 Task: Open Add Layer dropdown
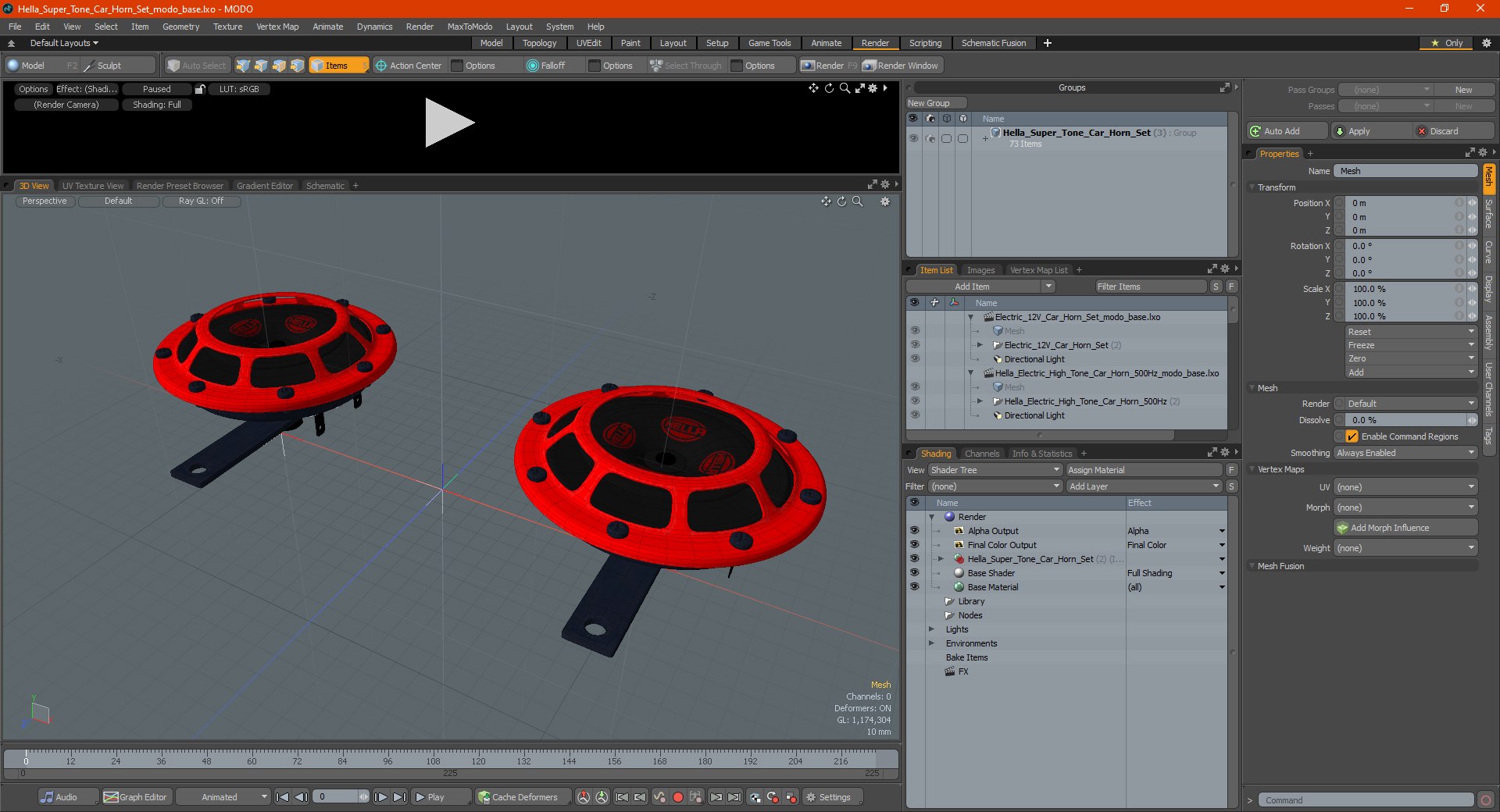click(x=1144, y=486)
